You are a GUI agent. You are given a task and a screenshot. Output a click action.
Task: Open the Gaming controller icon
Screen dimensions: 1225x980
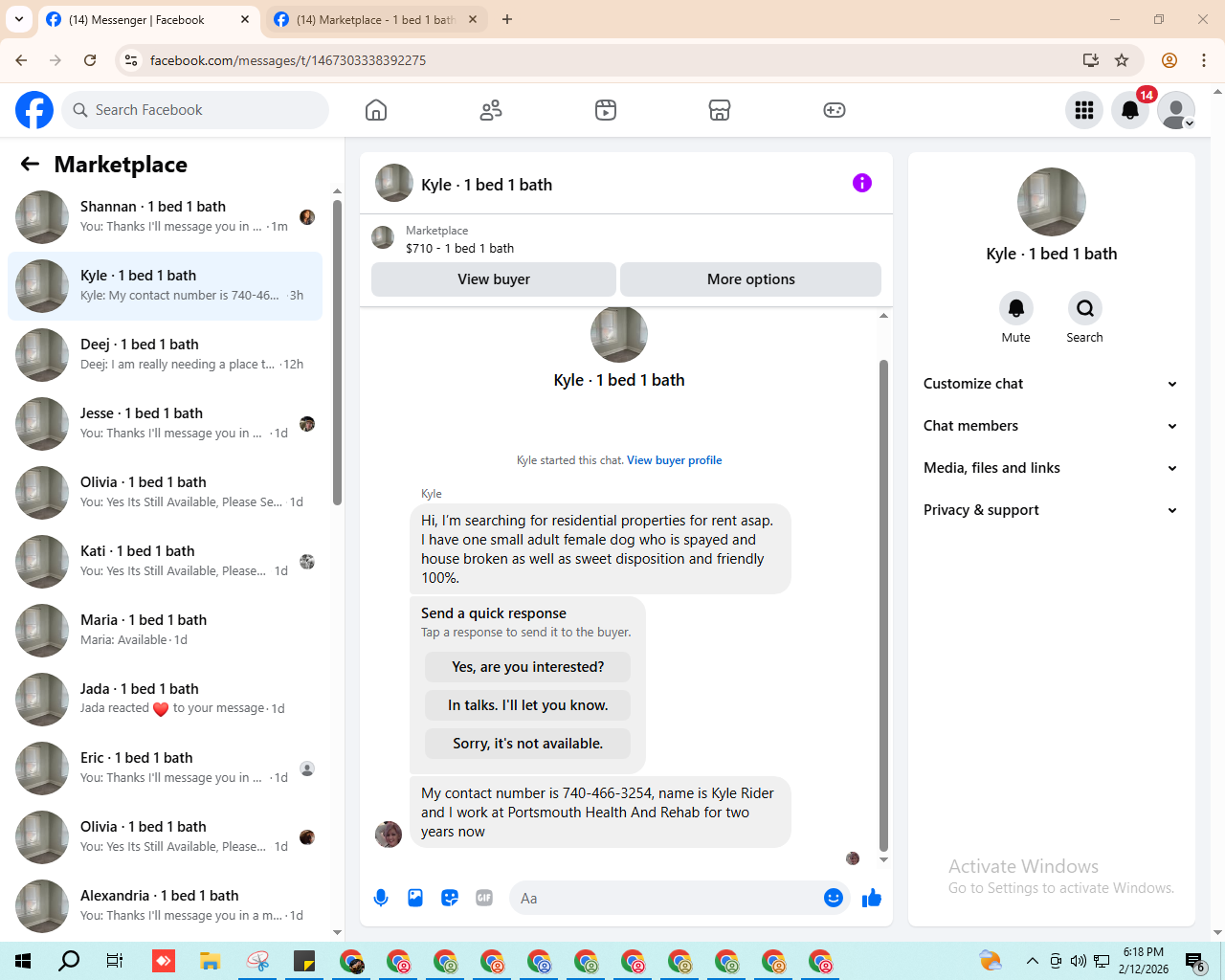[835, 110]
